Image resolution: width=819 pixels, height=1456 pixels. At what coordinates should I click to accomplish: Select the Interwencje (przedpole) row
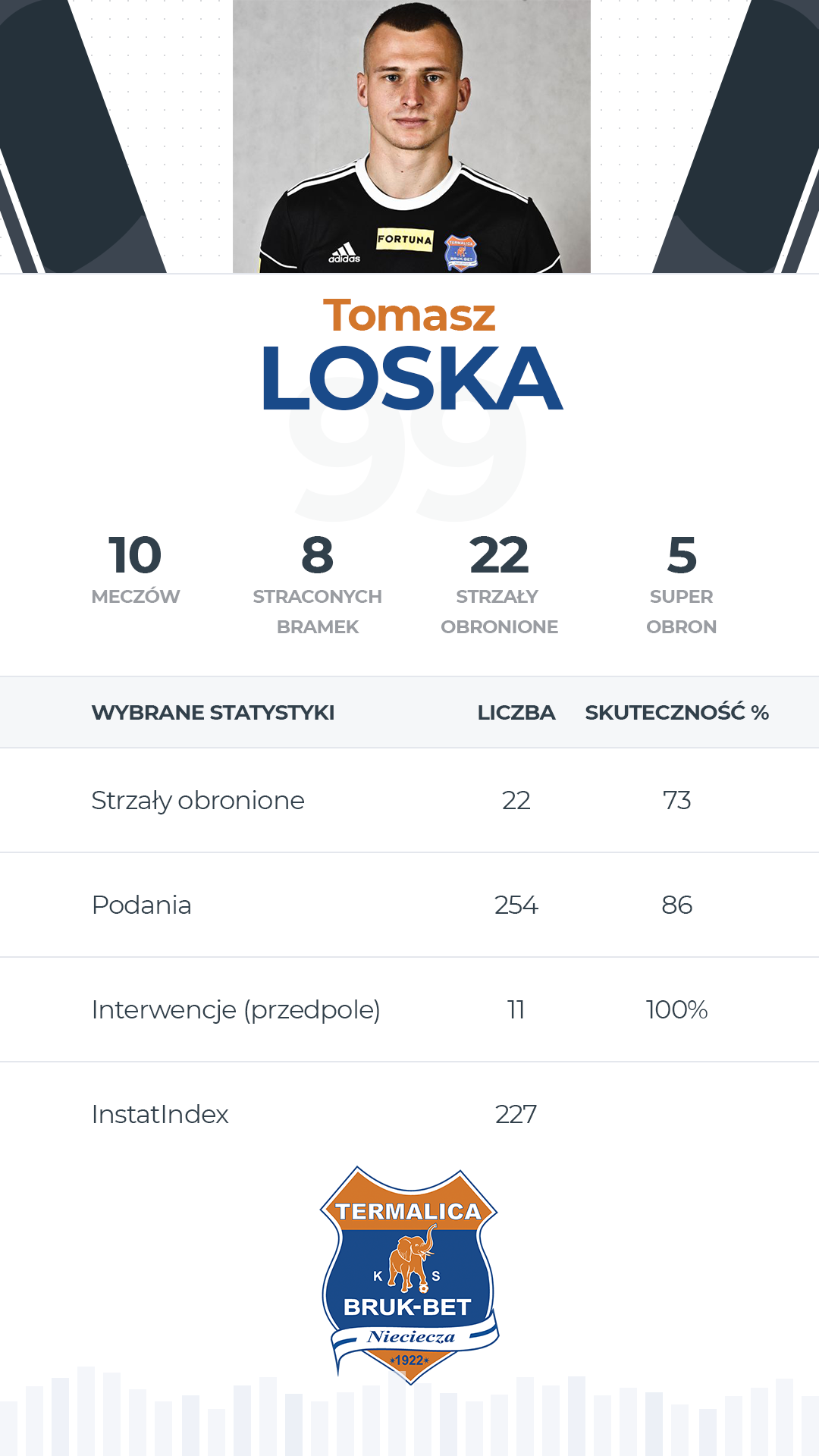point(409,1010)
